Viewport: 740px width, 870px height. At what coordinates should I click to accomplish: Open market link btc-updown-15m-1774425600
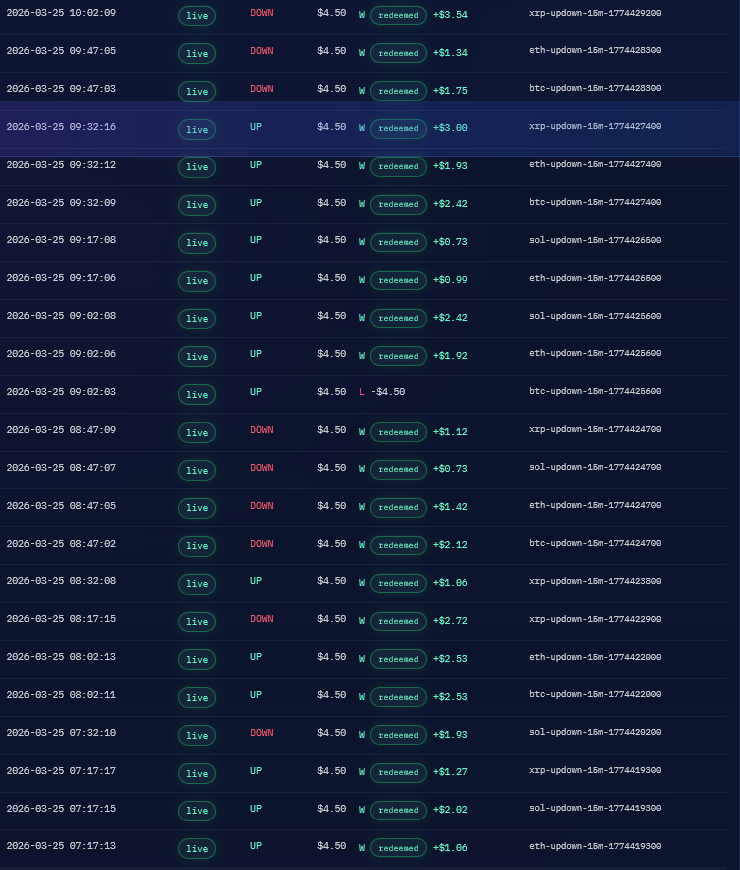[x=595, y=391]
